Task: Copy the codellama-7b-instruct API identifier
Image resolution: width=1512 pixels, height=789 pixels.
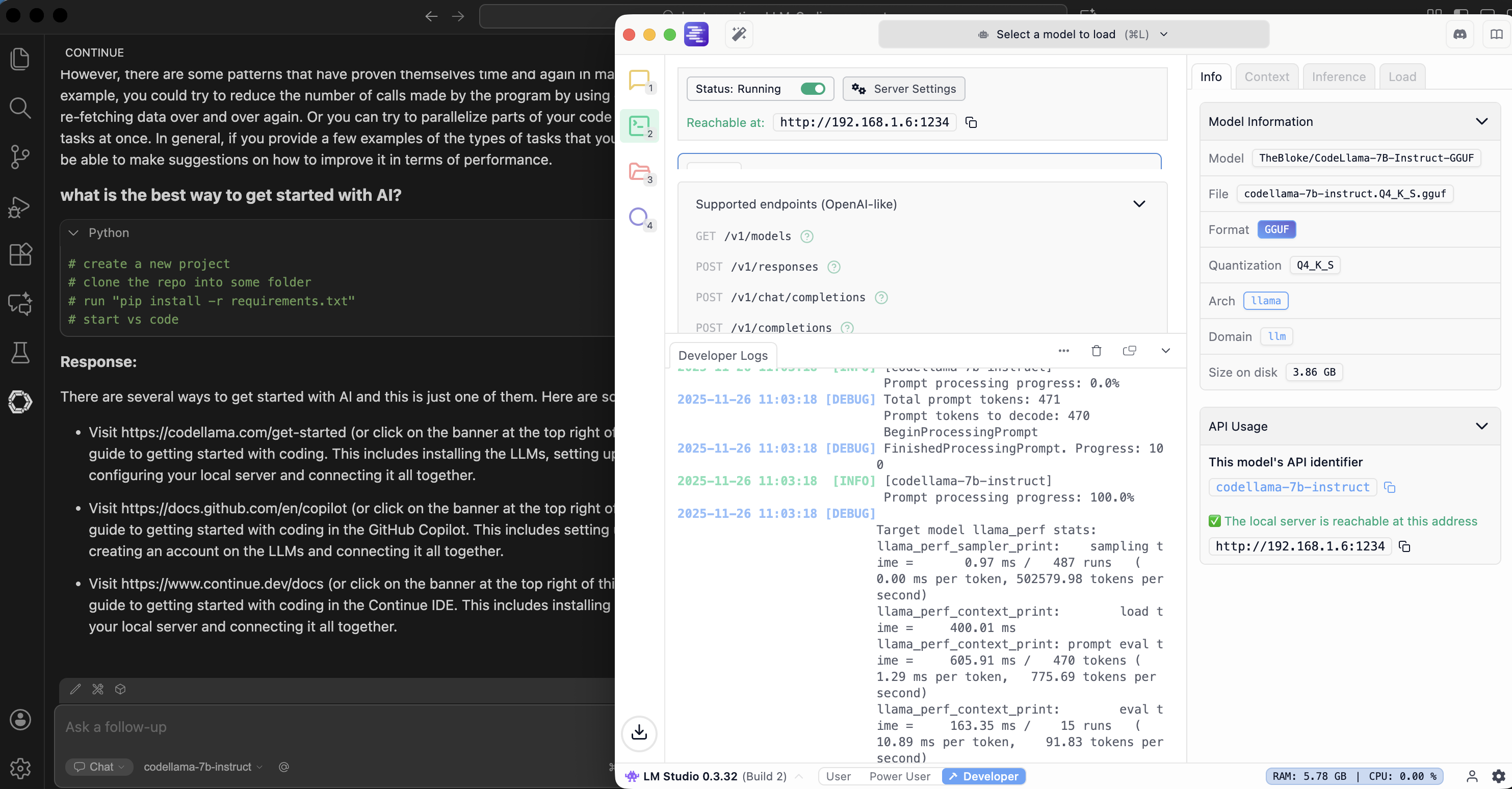Action: click(1389, 487)
